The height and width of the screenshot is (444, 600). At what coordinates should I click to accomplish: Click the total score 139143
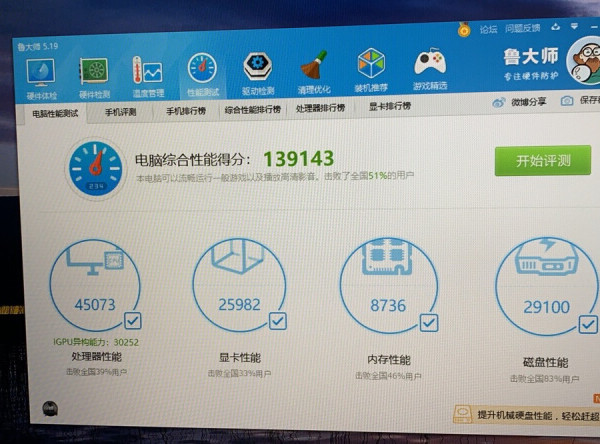(298, 158)
